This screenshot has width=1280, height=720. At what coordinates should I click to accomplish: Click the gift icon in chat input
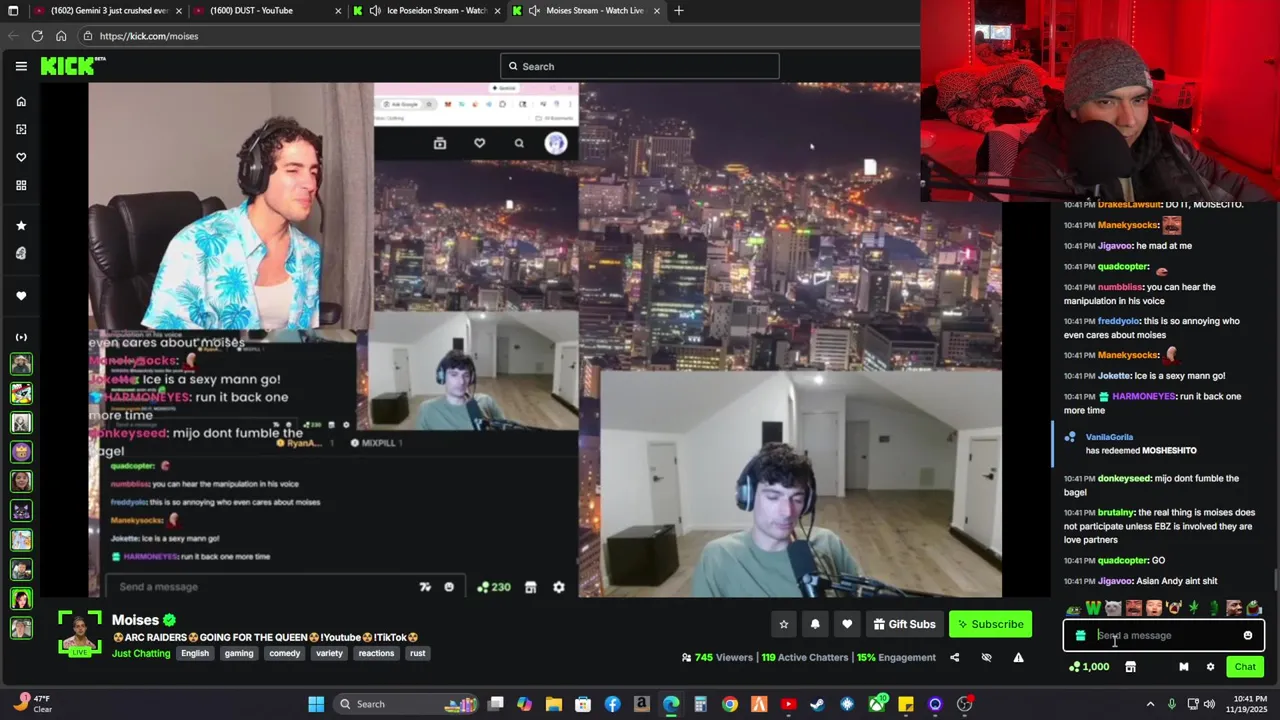coord(1080,635)
